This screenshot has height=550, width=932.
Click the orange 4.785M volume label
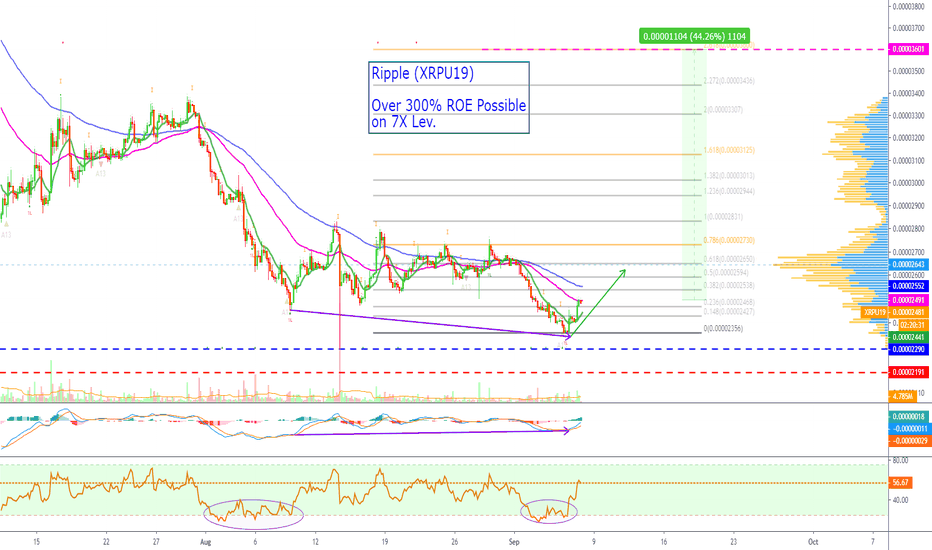click(902, 395)
